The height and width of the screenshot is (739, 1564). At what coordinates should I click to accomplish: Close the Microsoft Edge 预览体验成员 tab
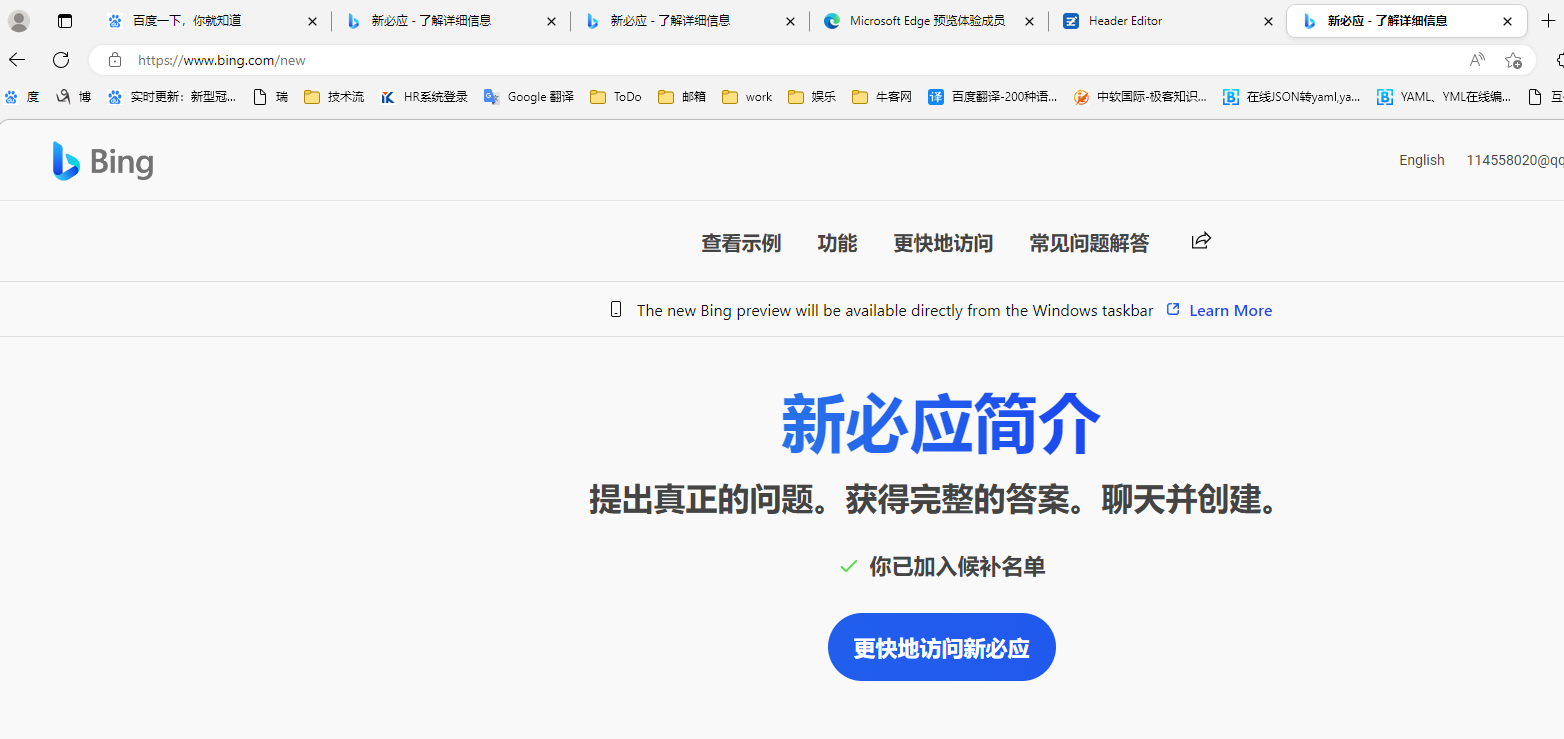click(1029, 21)
